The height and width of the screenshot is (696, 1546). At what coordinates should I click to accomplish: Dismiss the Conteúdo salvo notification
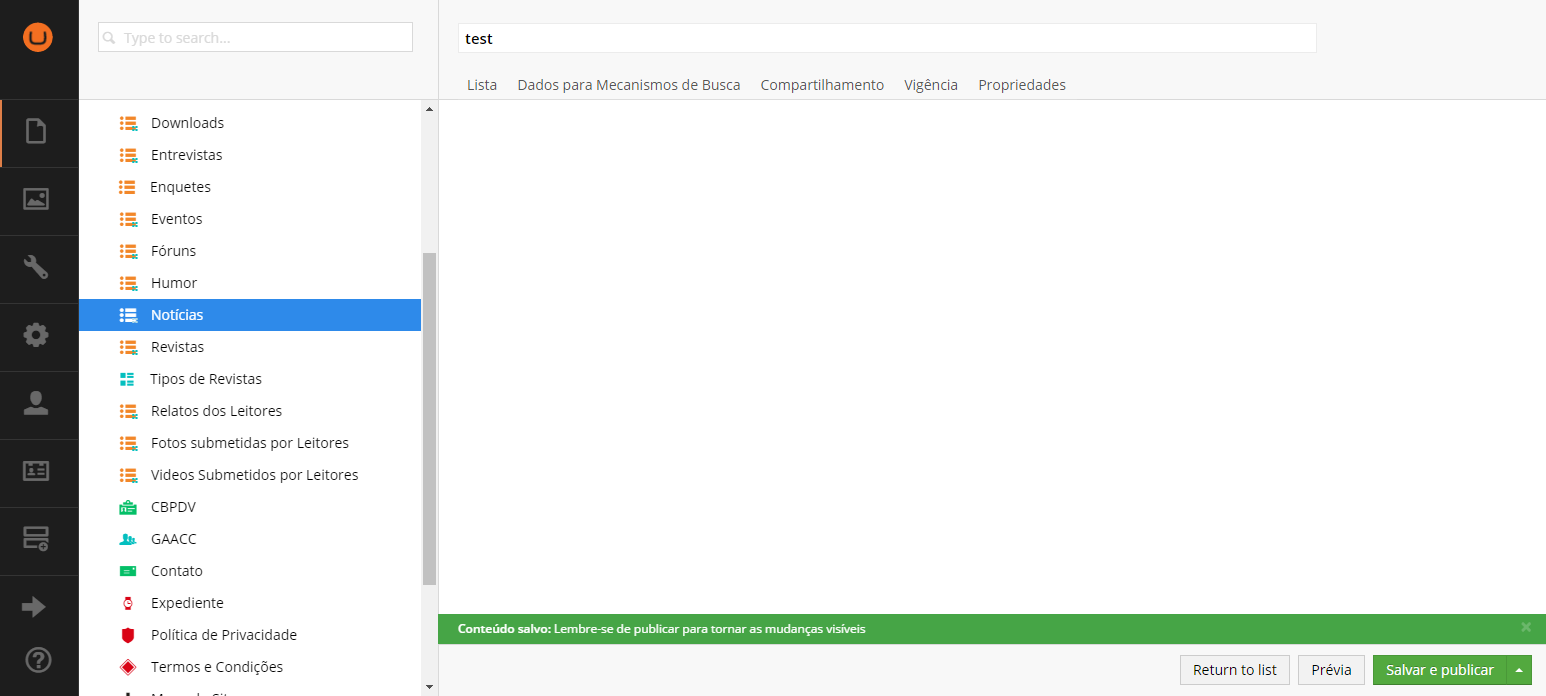point(1526,627)
